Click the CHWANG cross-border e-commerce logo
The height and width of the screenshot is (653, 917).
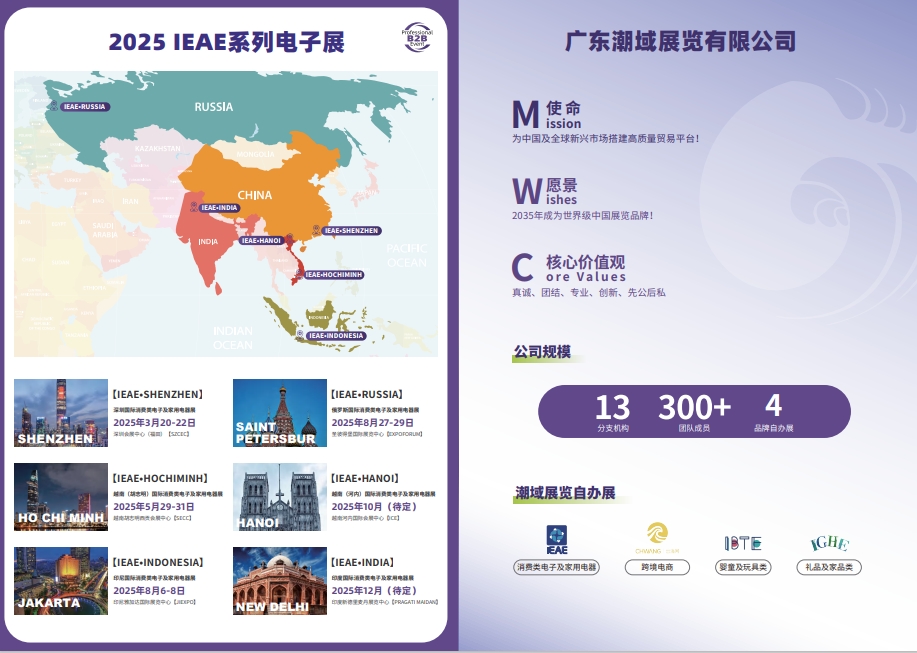pyautogui.click(x=657, y=538)
